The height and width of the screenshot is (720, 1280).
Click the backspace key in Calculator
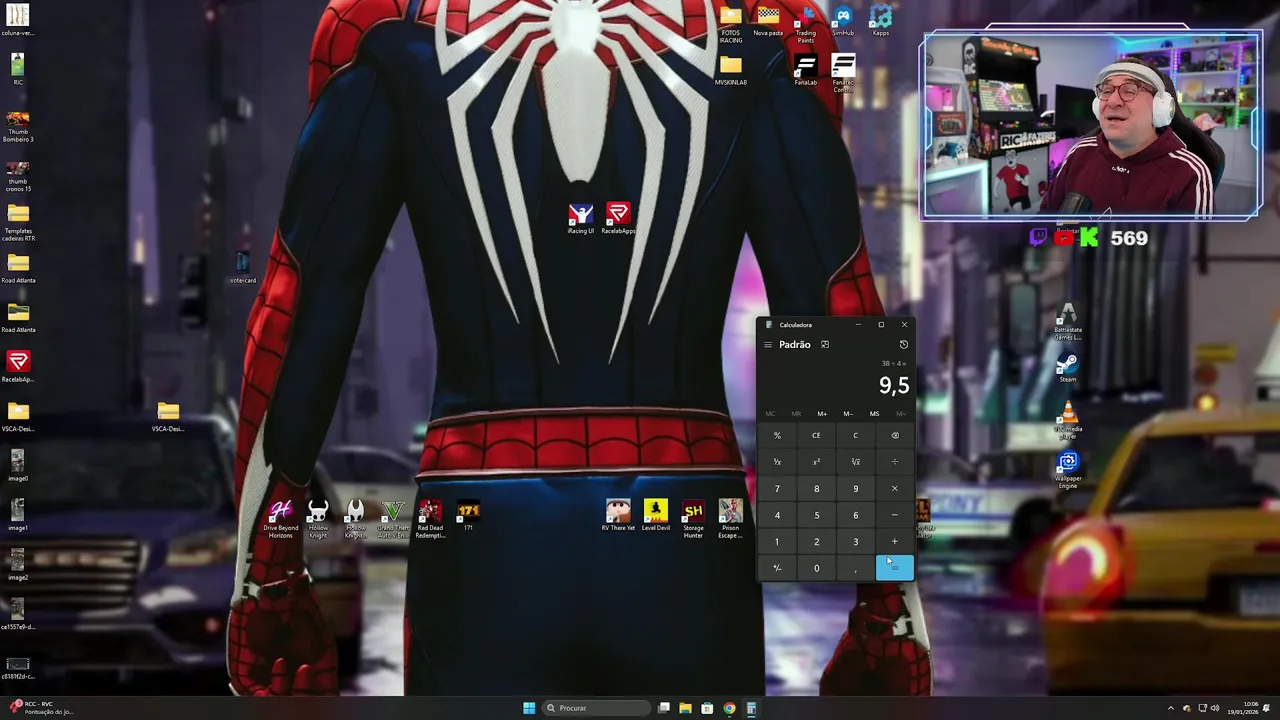click(x=895, y=436)
